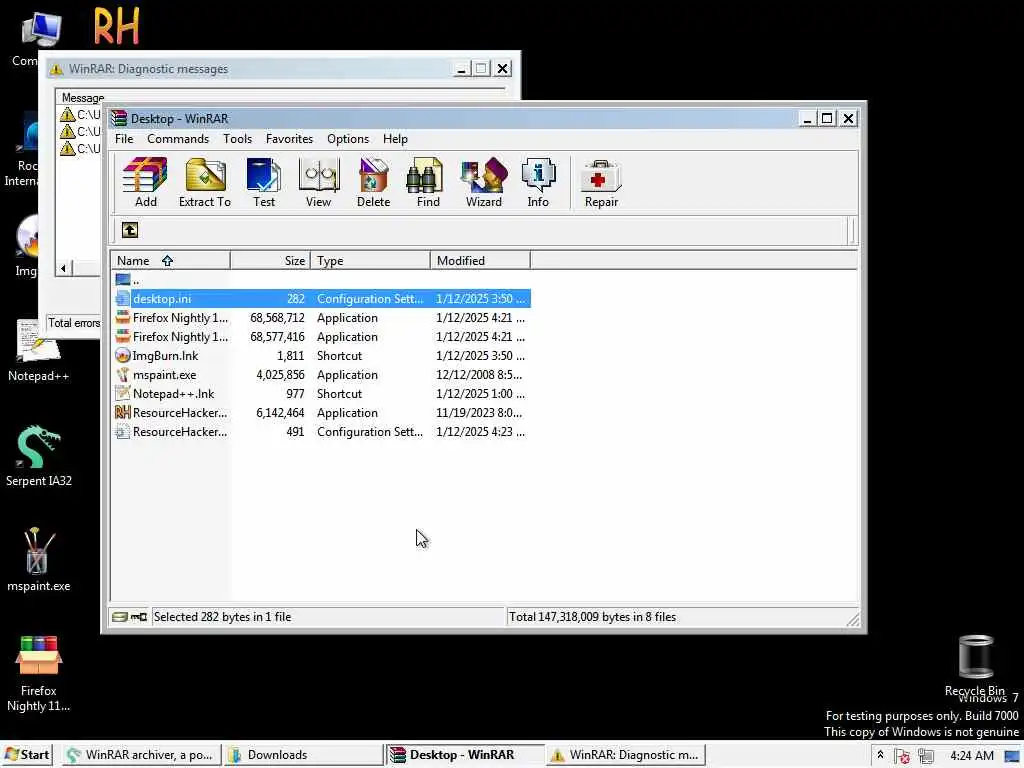Open the Resource Hacker RH desktop icon

(116, 25)
